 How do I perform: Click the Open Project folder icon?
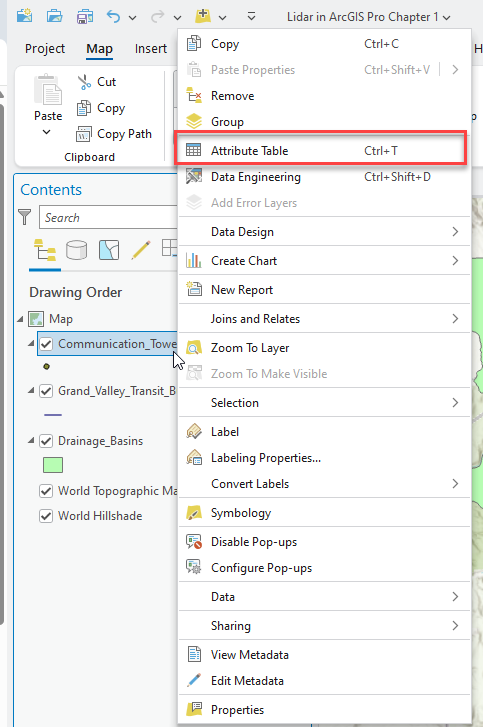[x=55, y=16]
